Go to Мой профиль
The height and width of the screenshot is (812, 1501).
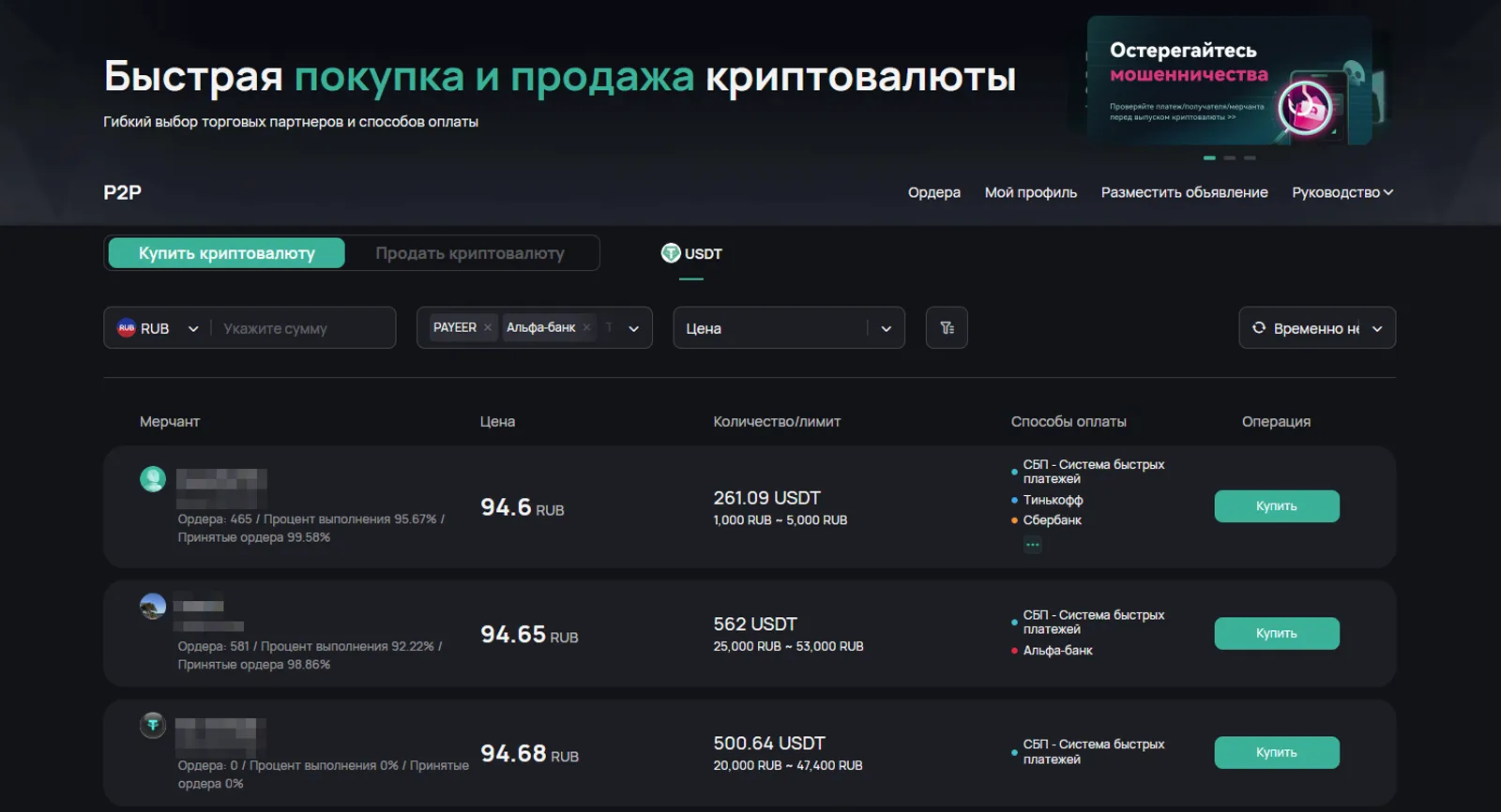coord(1031,192)
